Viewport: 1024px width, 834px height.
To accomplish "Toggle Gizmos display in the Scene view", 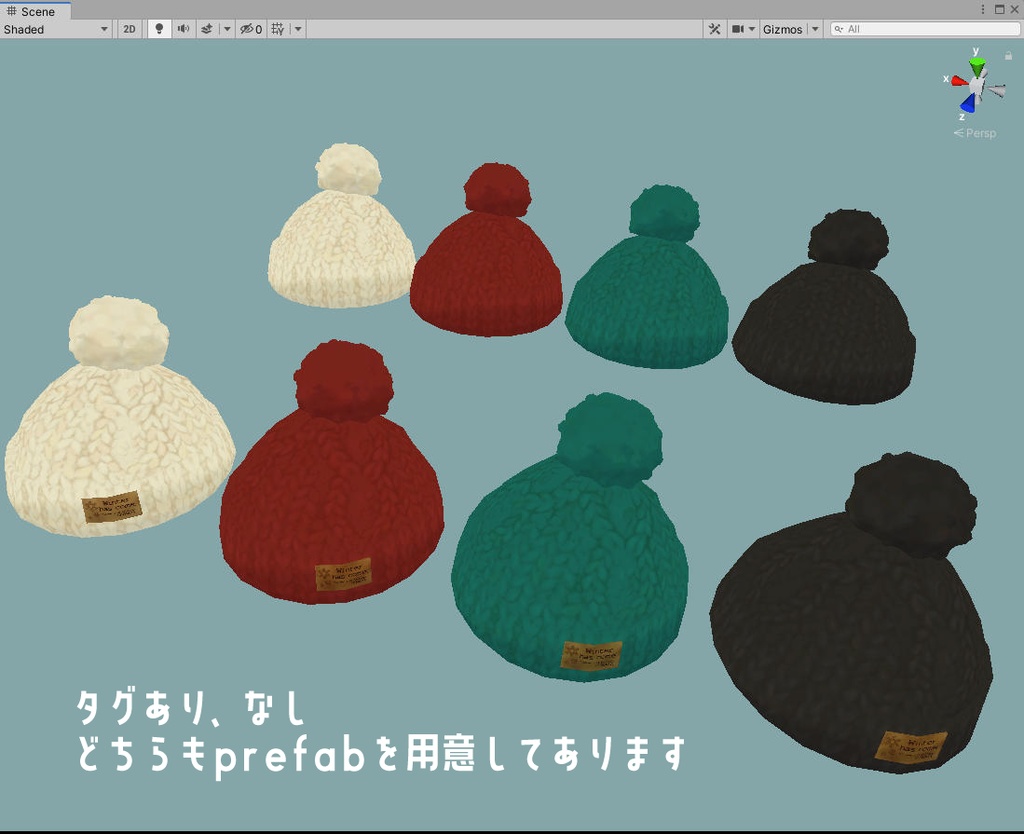I will point(782,29).
